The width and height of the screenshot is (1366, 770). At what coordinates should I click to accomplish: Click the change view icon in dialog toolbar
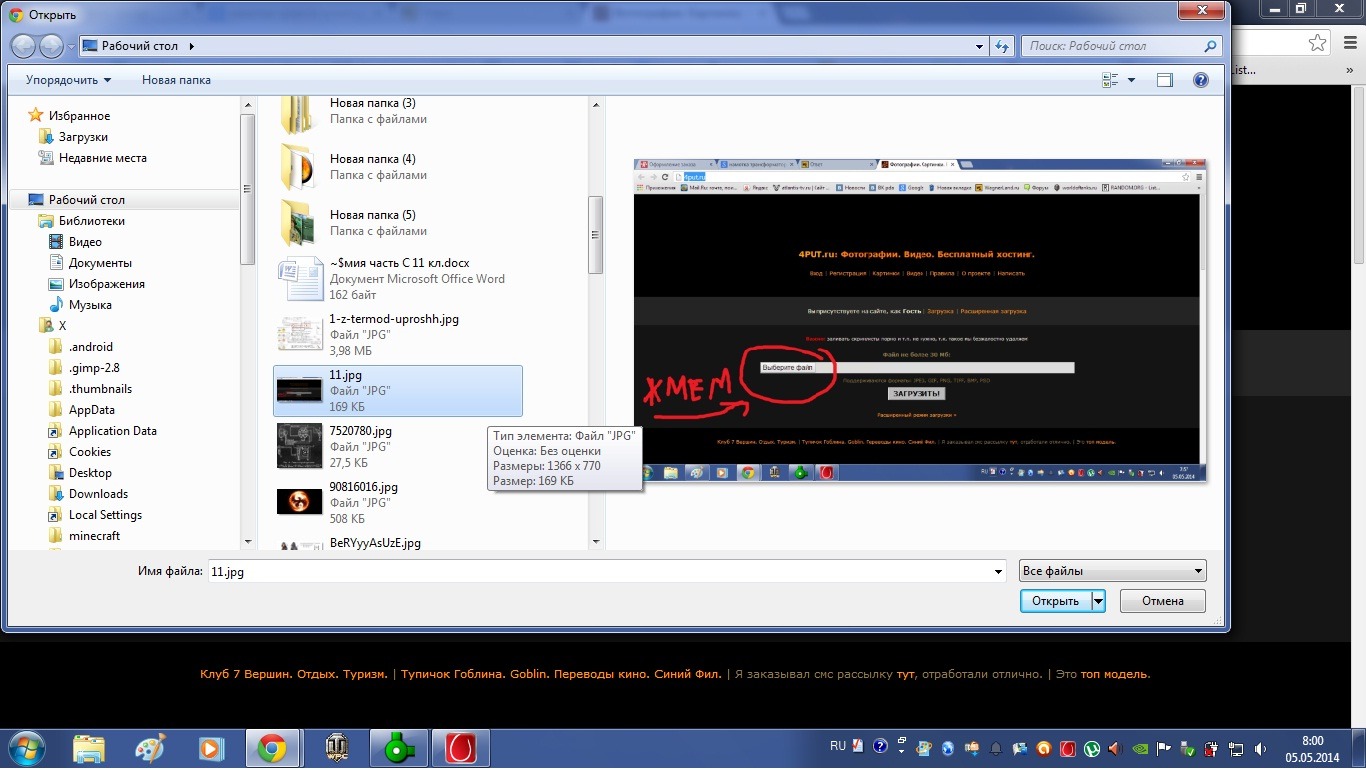click(x=1110, y=80)
